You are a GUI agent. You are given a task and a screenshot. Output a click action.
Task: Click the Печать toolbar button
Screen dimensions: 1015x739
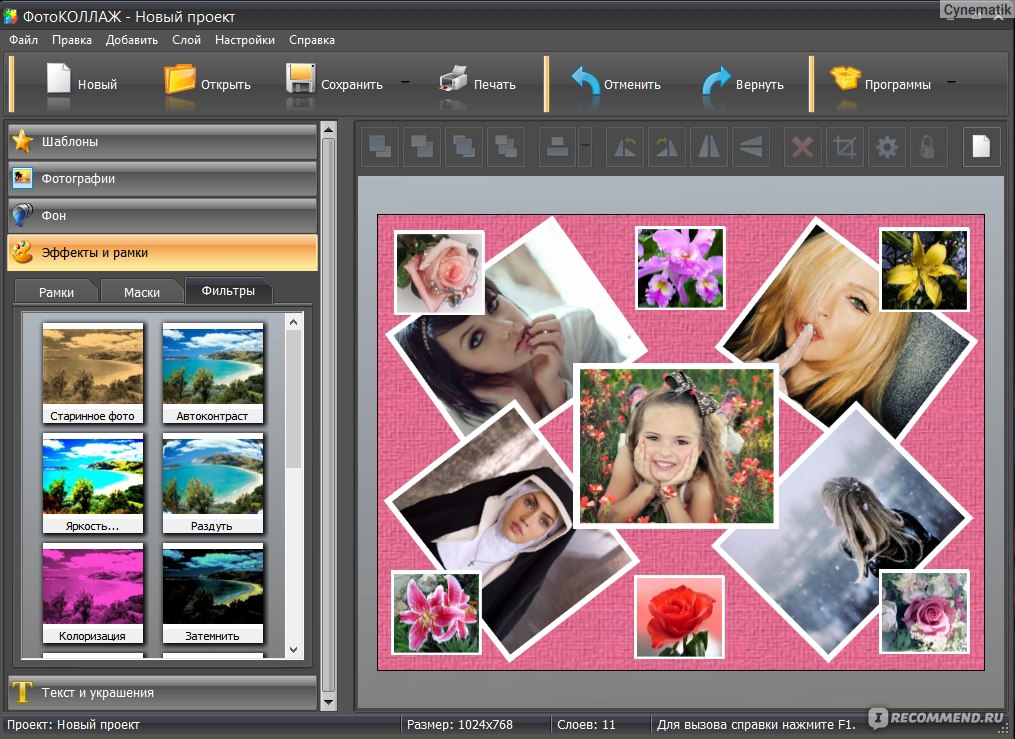478,83
